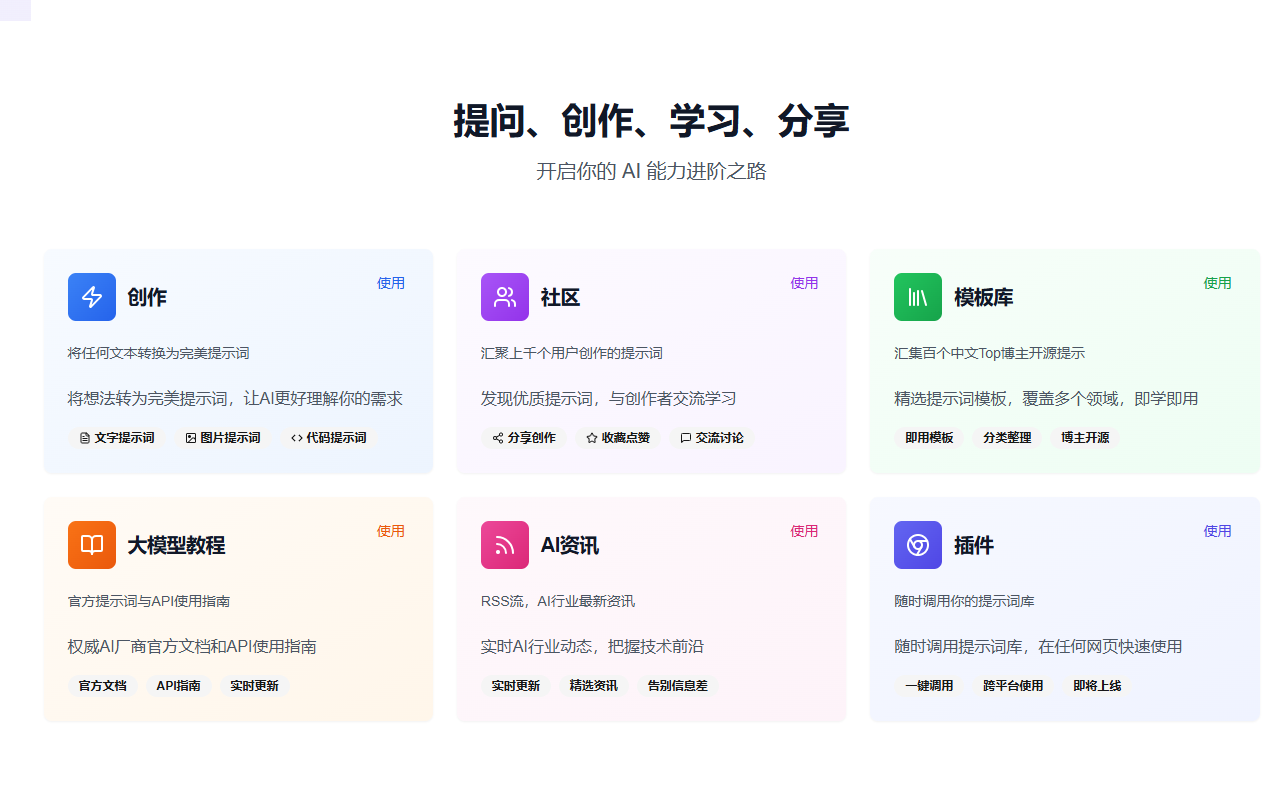Click the RSS feed icon on AI资讯 card
Image resolution: width=1280 pixels, height=800 pixels.
[505, 545]
